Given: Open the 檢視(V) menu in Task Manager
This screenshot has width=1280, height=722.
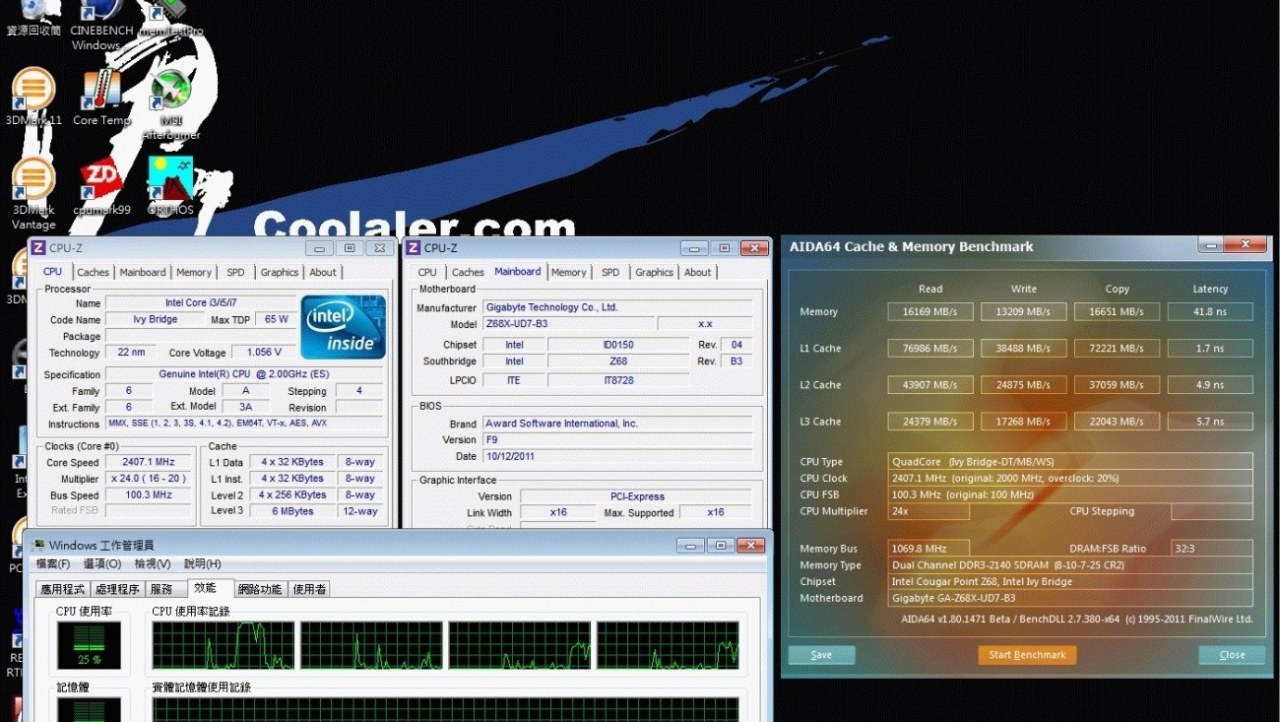Looking at the screenshot, I should tap(153, 565).
